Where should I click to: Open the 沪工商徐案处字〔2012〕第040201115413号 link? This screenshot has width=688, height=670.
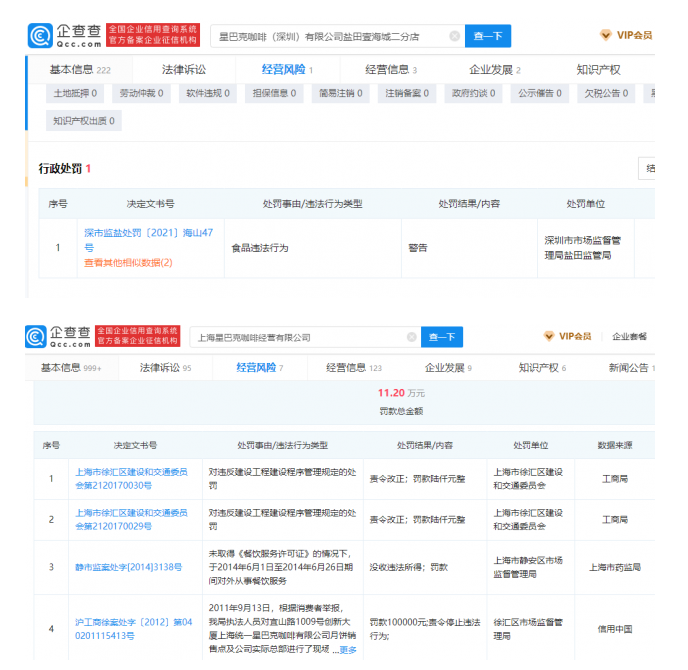click(x=133, y=629)
